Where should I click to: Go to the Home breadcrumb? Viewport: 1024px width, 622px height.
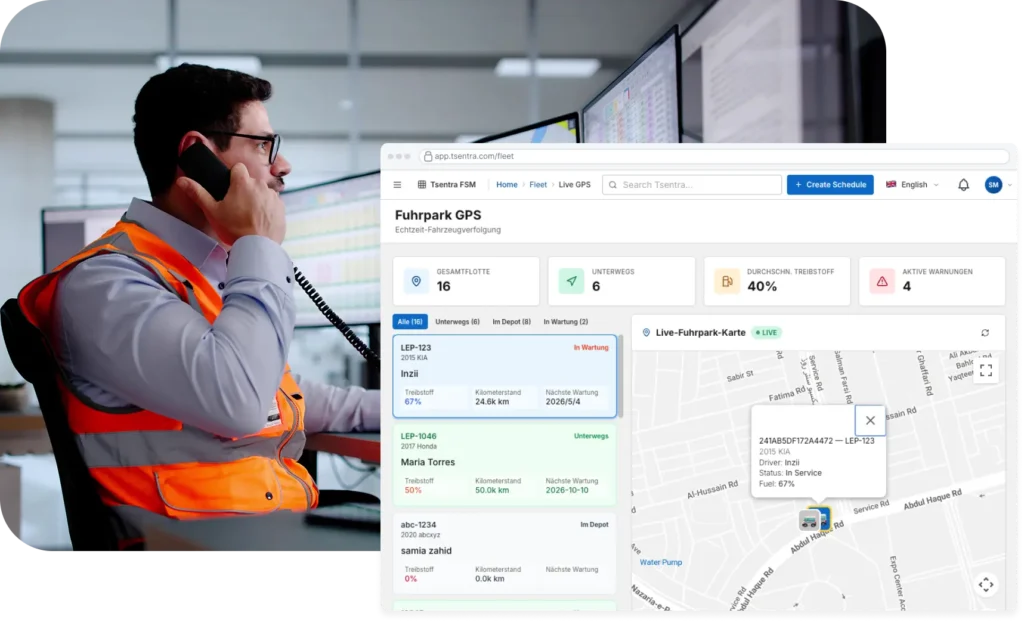point(507,185)
